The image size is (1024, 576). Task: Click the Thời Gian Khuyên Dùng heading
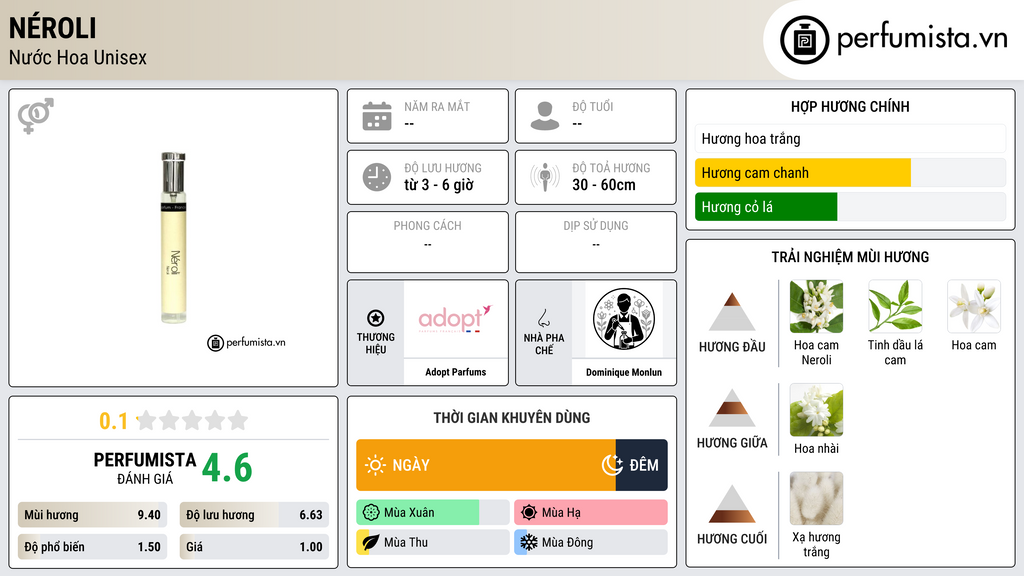[x=512, y=418]
